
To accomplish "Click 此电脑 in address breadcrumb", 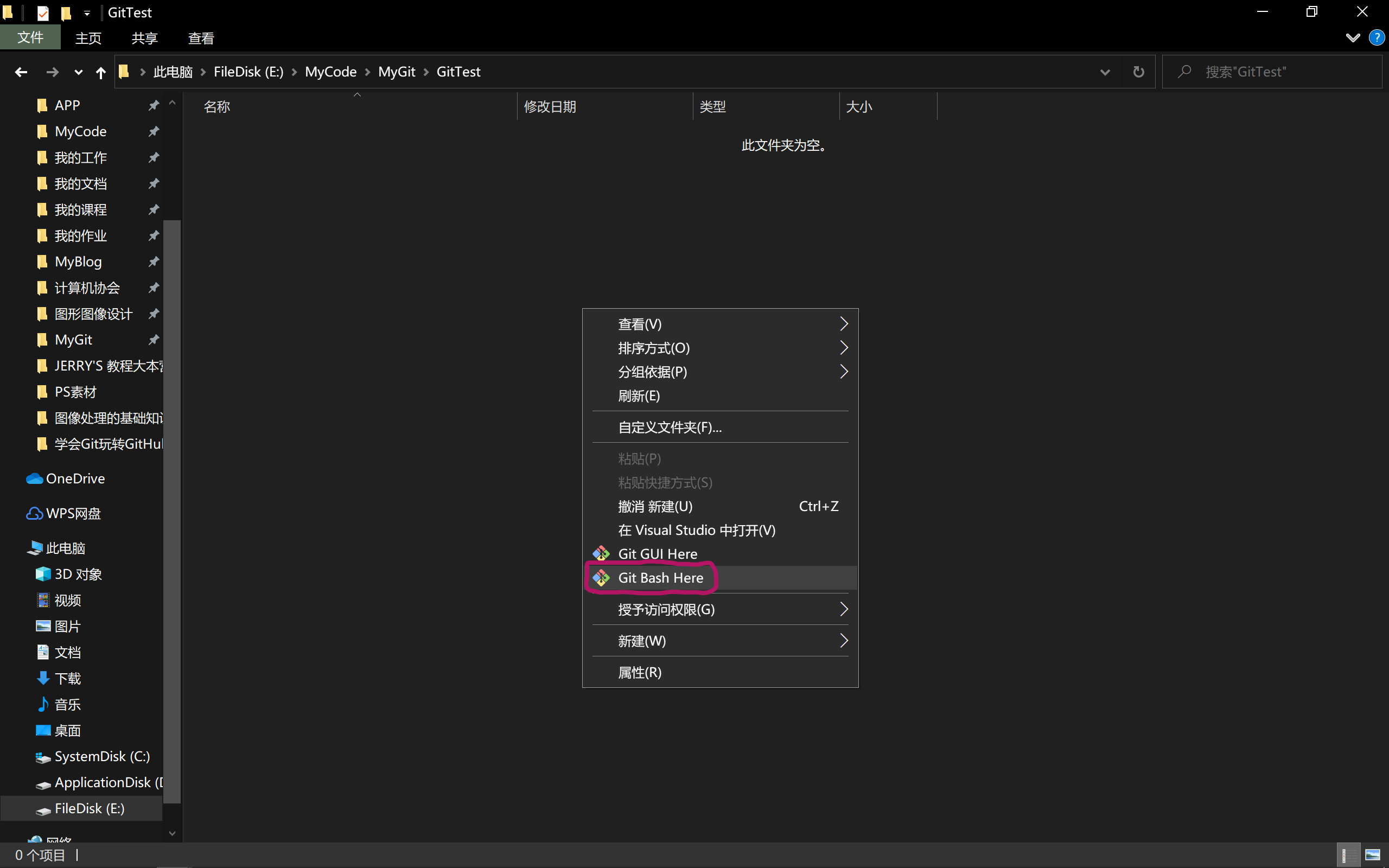I will (x=173, y=72).
